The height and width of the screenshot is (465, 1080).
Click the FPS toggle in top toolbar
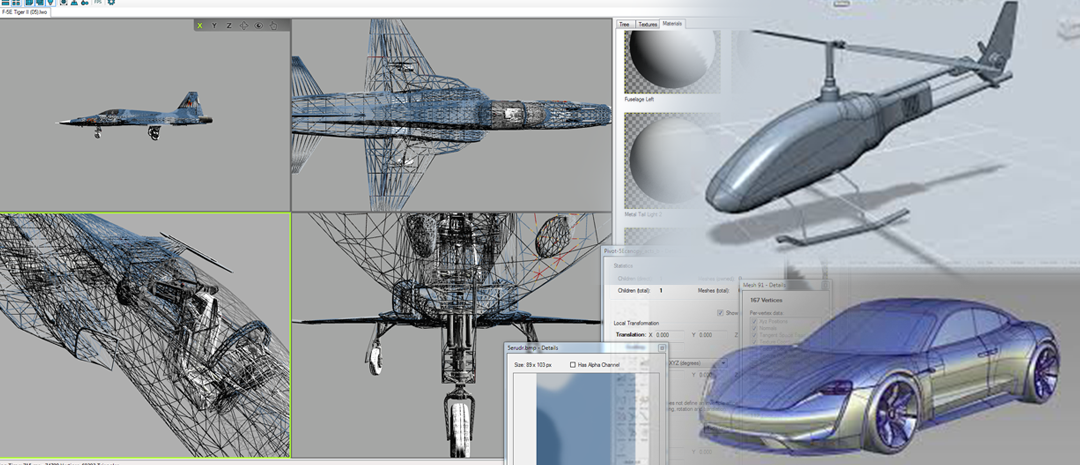(98, 2)
